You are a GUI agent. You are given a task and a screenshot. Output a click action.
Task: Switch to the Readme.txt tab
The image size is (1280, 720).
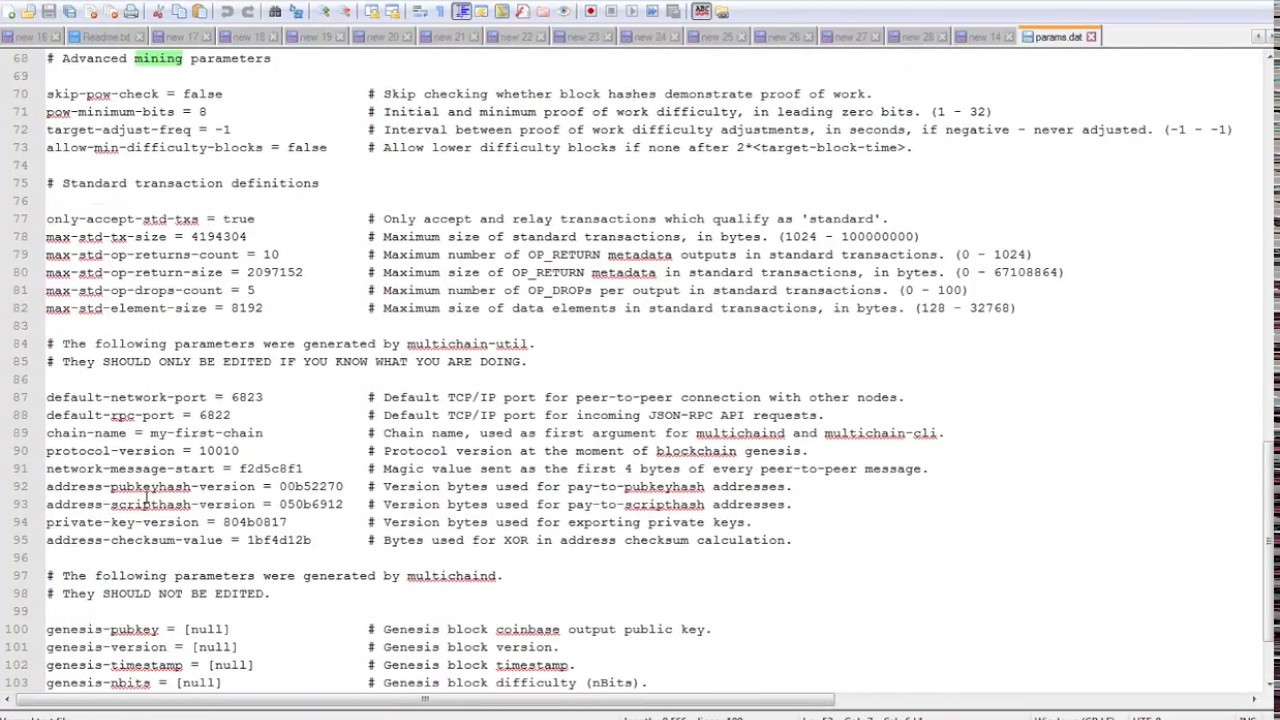coord(105,37)
